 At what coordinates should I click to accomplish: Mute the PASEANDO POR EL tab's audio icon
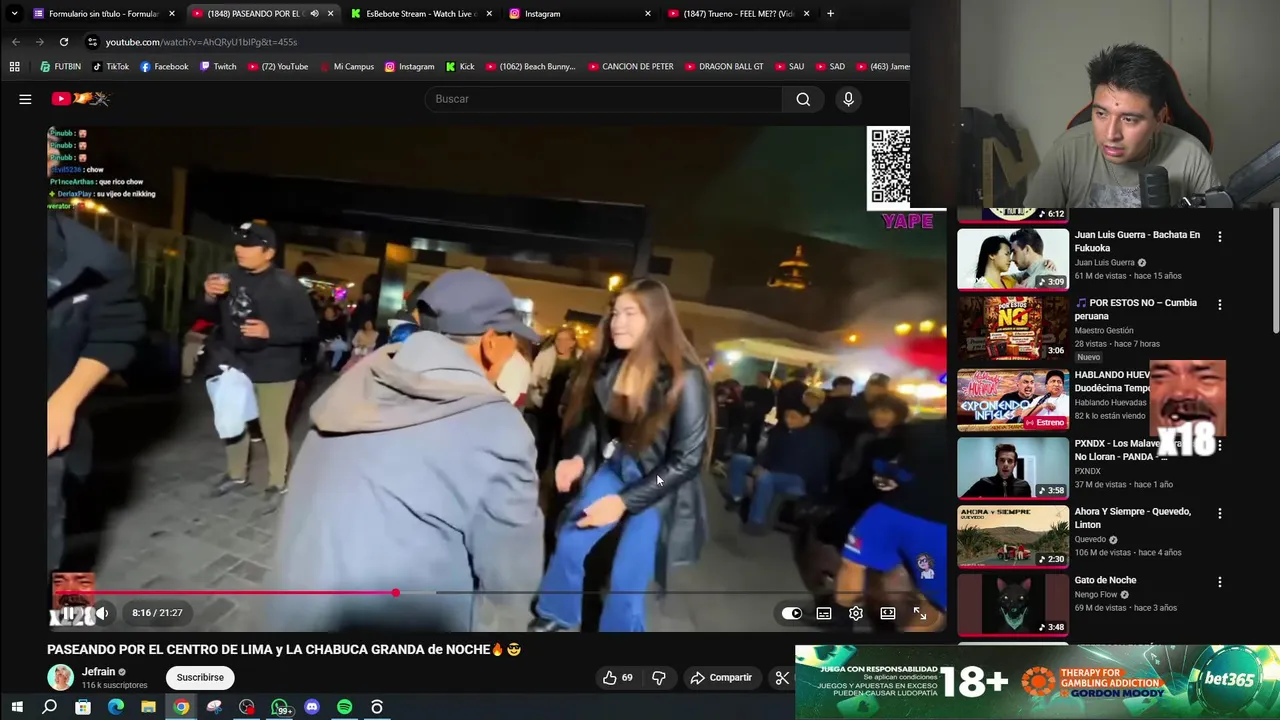click(314, 14)
